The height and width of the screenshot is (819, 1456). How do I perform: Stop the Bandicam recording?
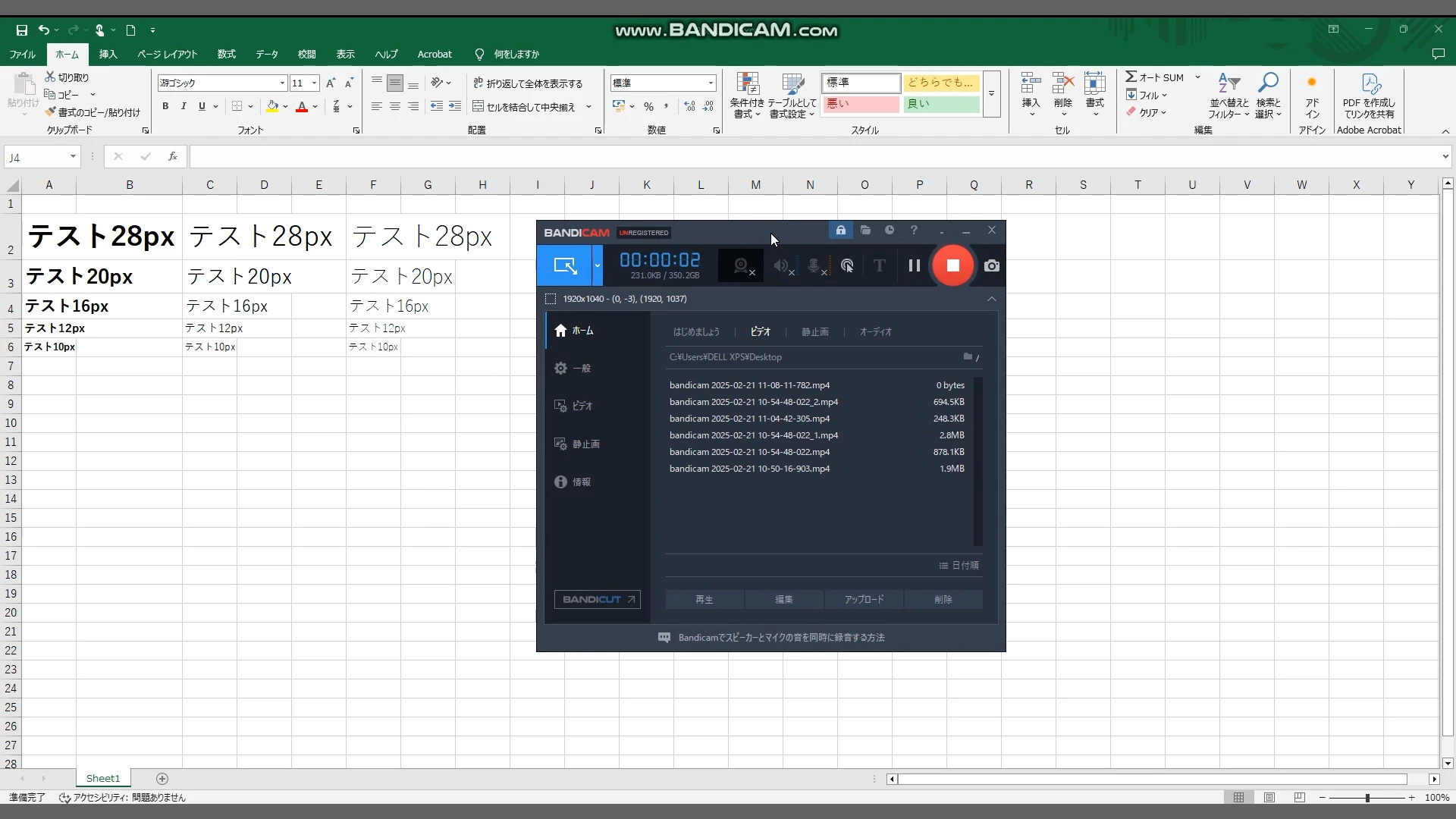pos(952,265)
